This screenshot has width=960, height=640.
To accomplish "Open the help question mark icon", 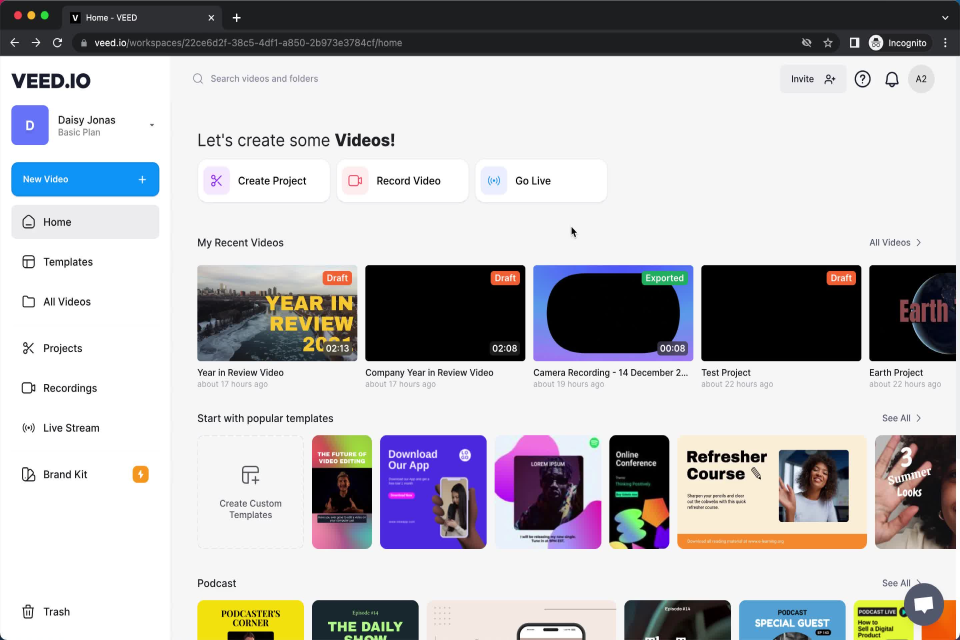I will [x=862, y=79].
